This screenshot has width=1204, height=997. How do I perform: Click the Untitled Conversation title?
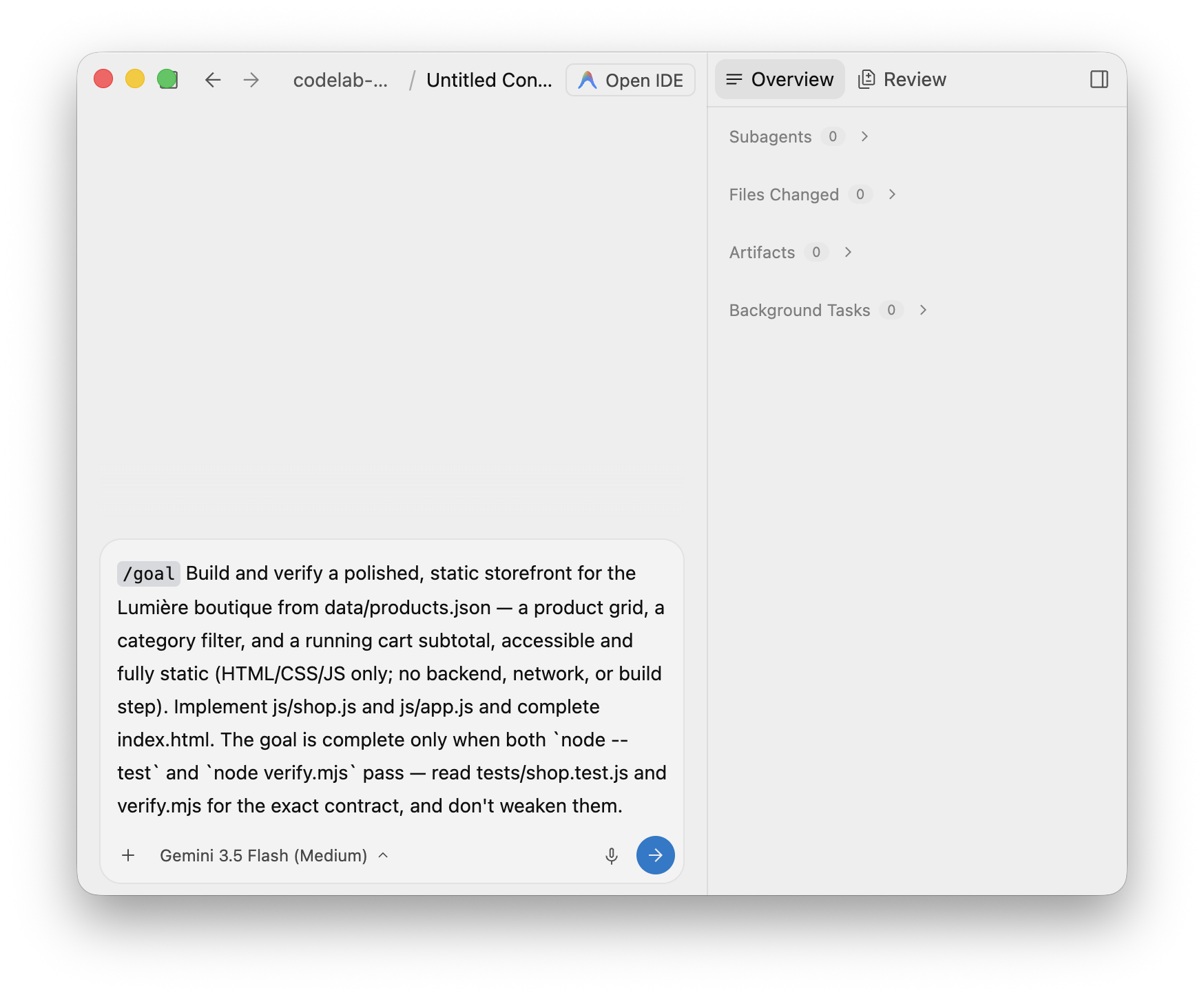tap(489, 80)
